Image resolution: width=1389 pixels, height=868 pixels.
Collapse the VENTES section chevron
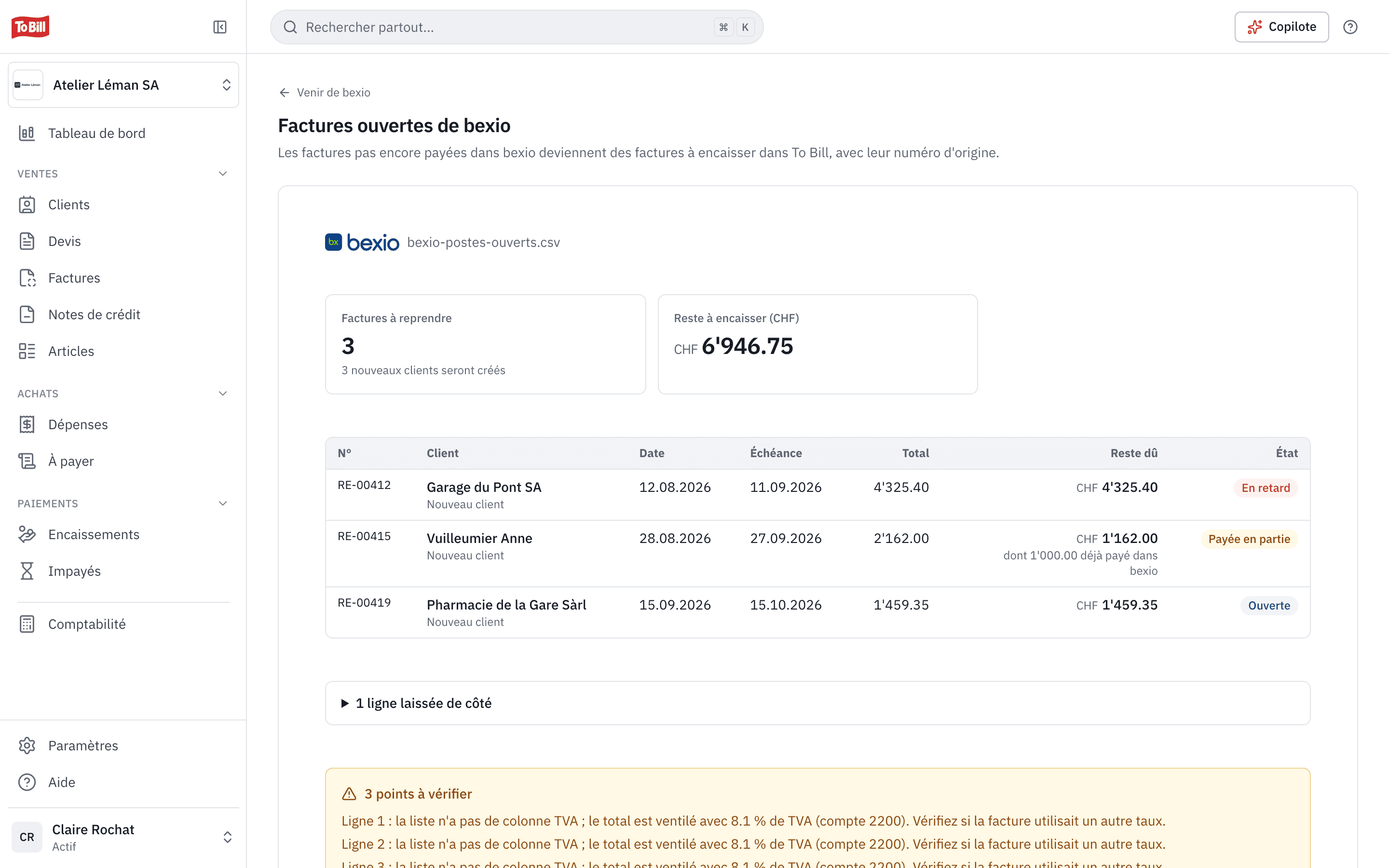point(223,174)
